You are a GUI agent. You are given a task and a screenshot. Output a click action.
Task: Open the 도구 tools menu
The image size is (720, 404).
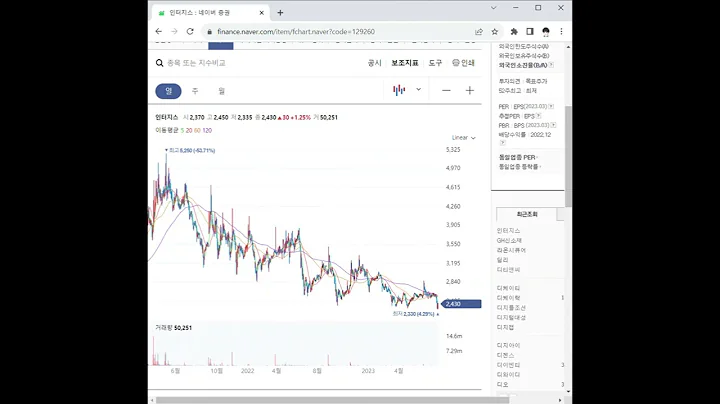point(435,63)
